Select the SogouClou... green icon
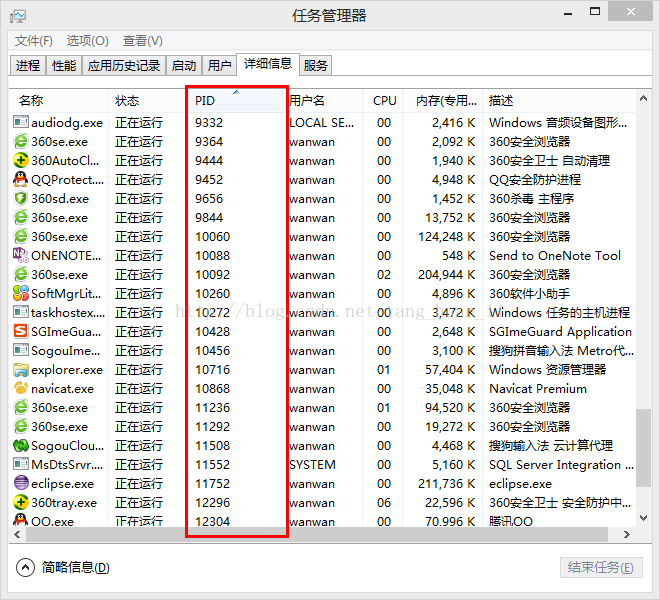This screenshot has width=660, height=600. click(x=21, y=445)
